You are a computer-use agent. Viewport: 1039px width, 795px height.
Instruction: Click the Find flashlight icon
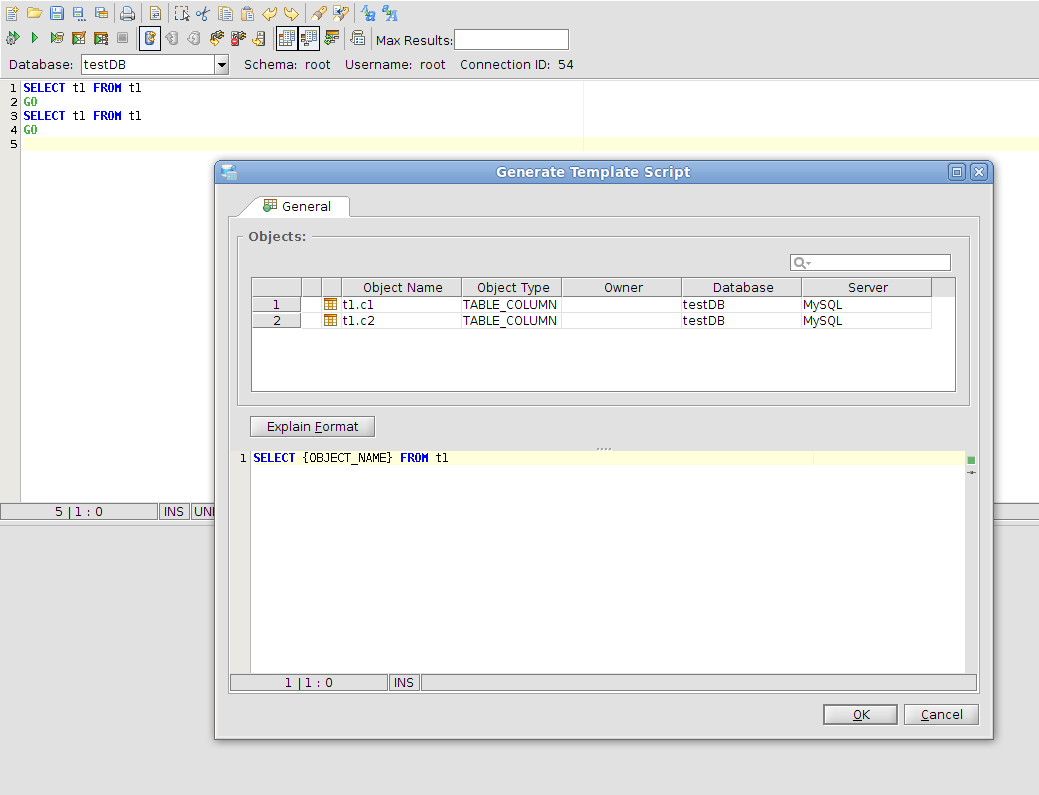[x=319, y=13]
